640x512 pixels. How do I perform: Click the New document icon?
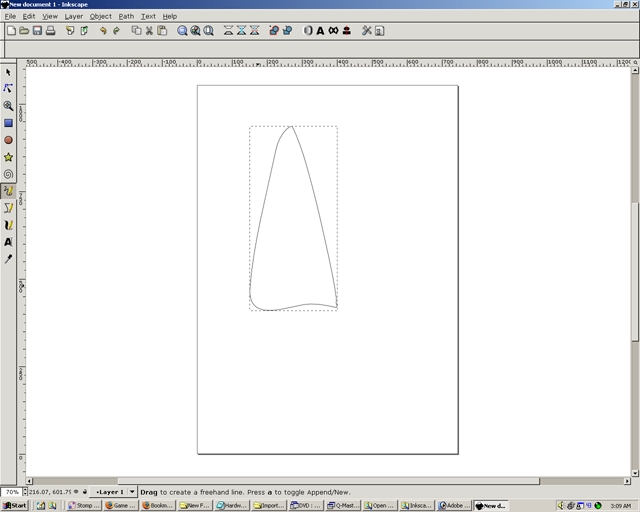point(11,31)
